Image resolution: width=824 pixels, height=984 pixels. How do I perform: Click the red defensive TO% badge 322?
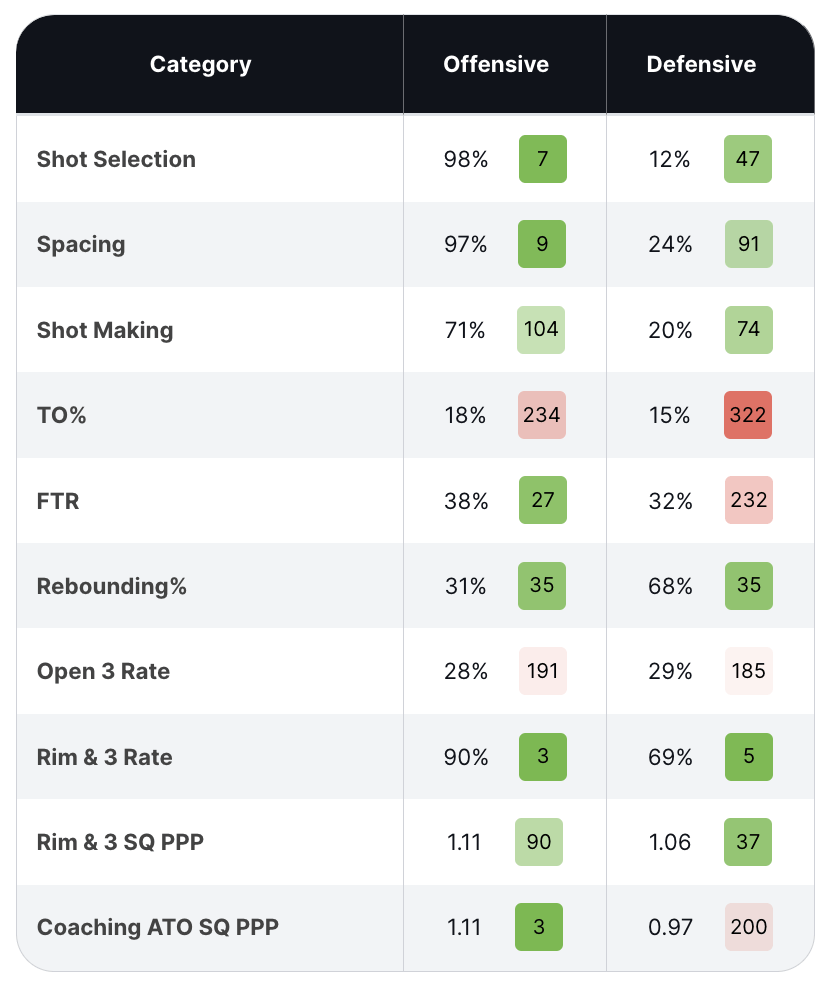[x=748, y=415]
